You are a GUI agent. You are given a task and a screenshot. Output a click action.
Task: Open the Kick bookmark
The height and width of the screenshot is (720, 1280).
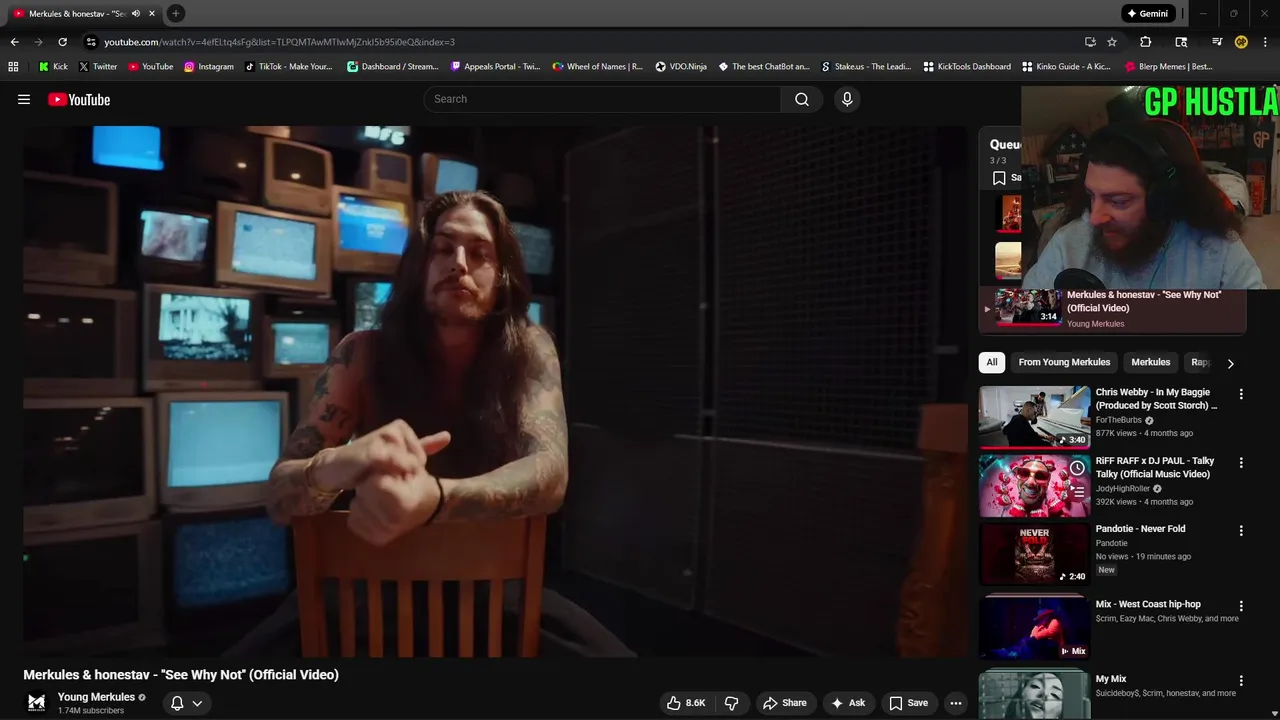coord(53,67)
